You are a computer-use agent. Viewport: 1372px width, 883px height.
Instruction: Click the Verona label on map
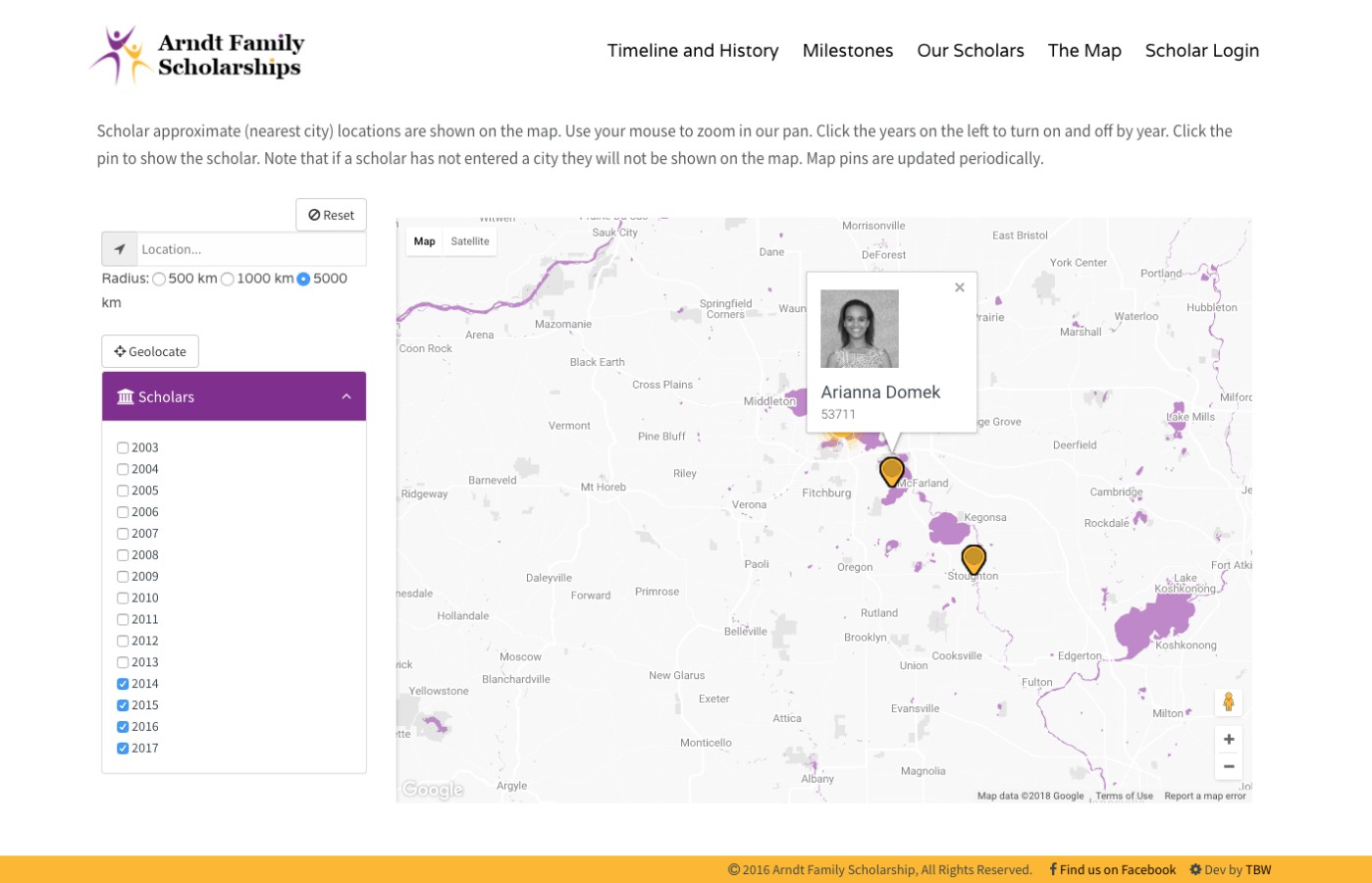coord(749,504)
